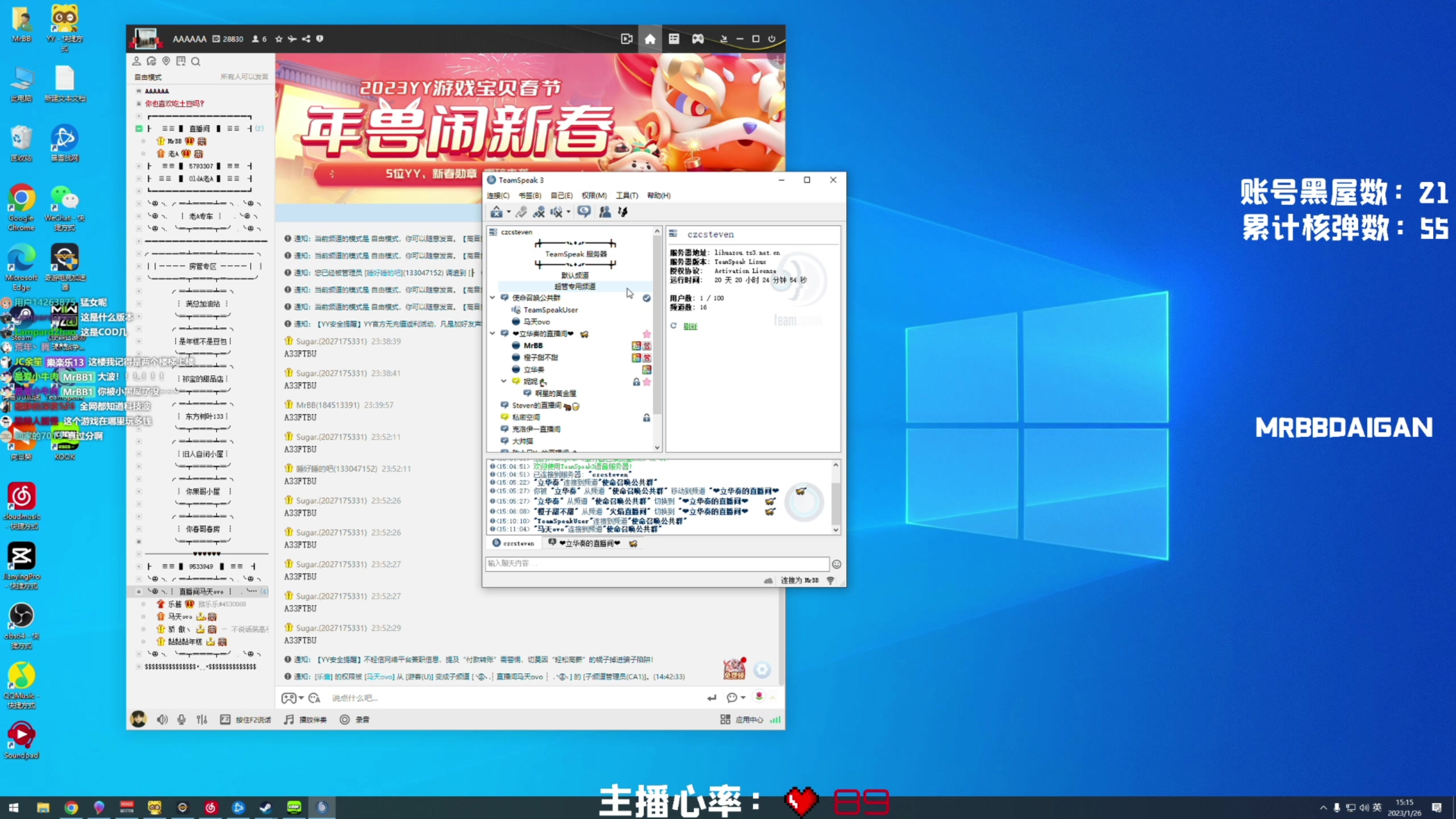Click YY video/live icon in title bar
This screenshot has height=819, width=1456.
pos(627,39)
